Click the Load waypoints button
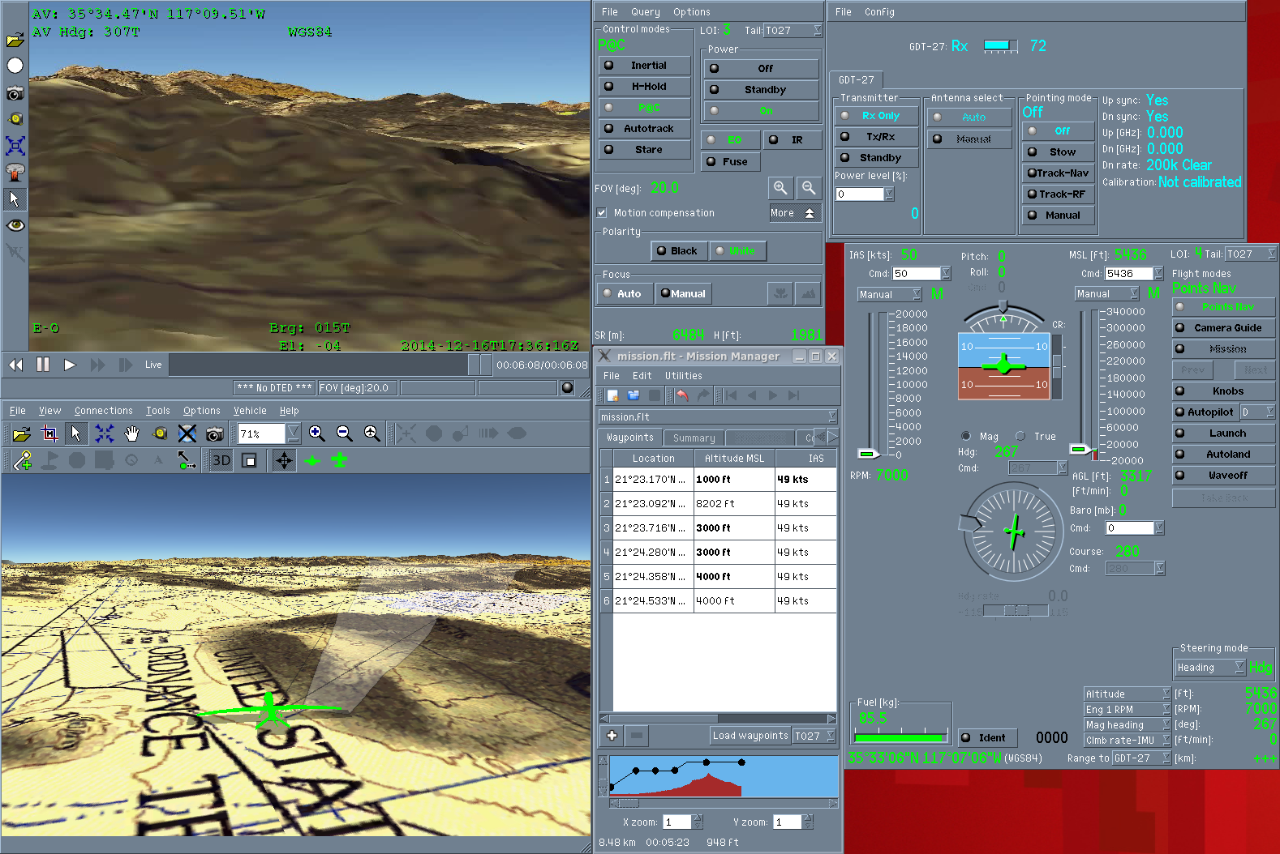1280x854 pixels. (x=750, y=736)
